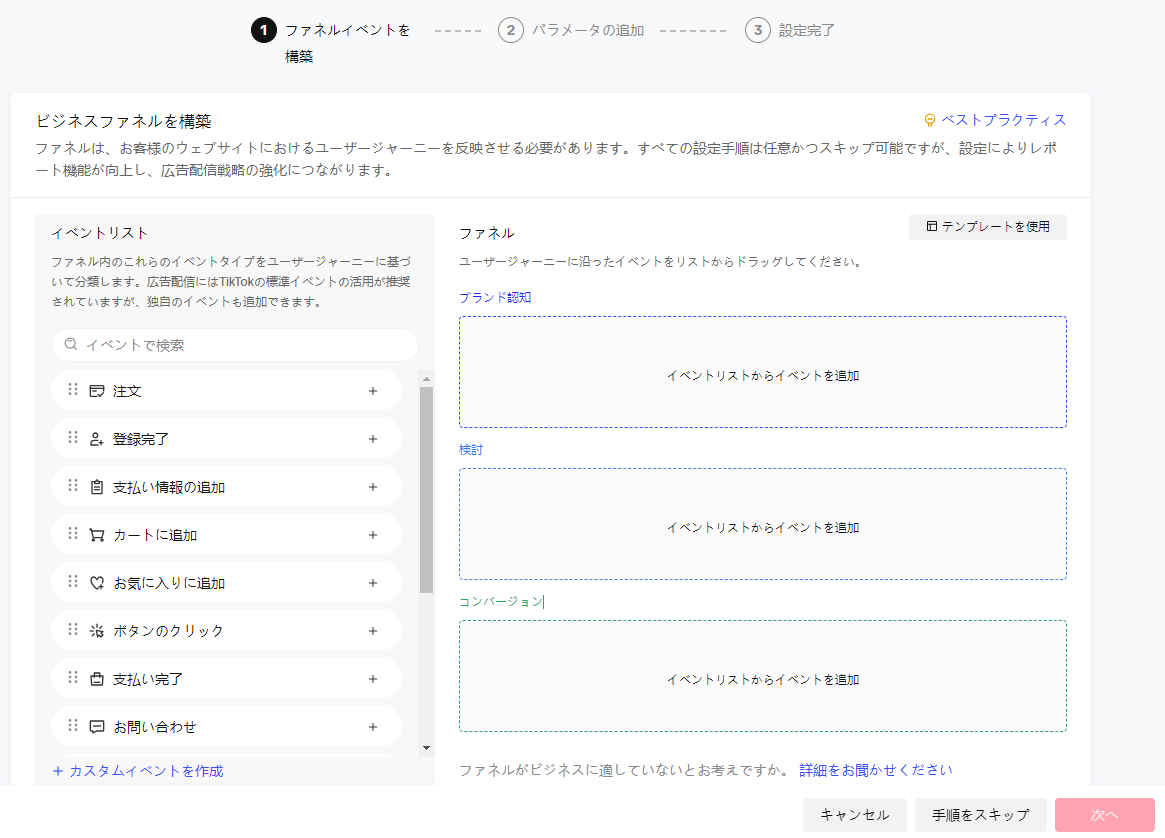
Task: Click the plus icon for 支払い情報の追加
Action: 373,487
